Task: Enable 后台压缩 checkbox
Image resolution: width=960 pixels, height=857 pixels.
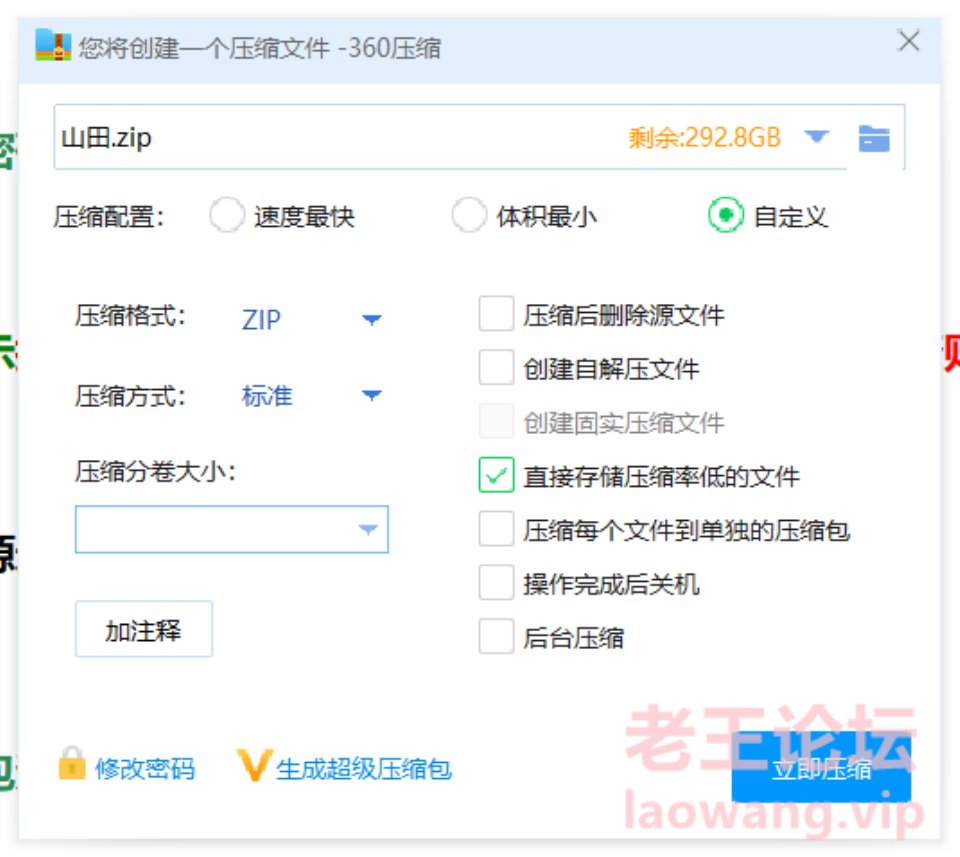Action: [x=496, y=636]
